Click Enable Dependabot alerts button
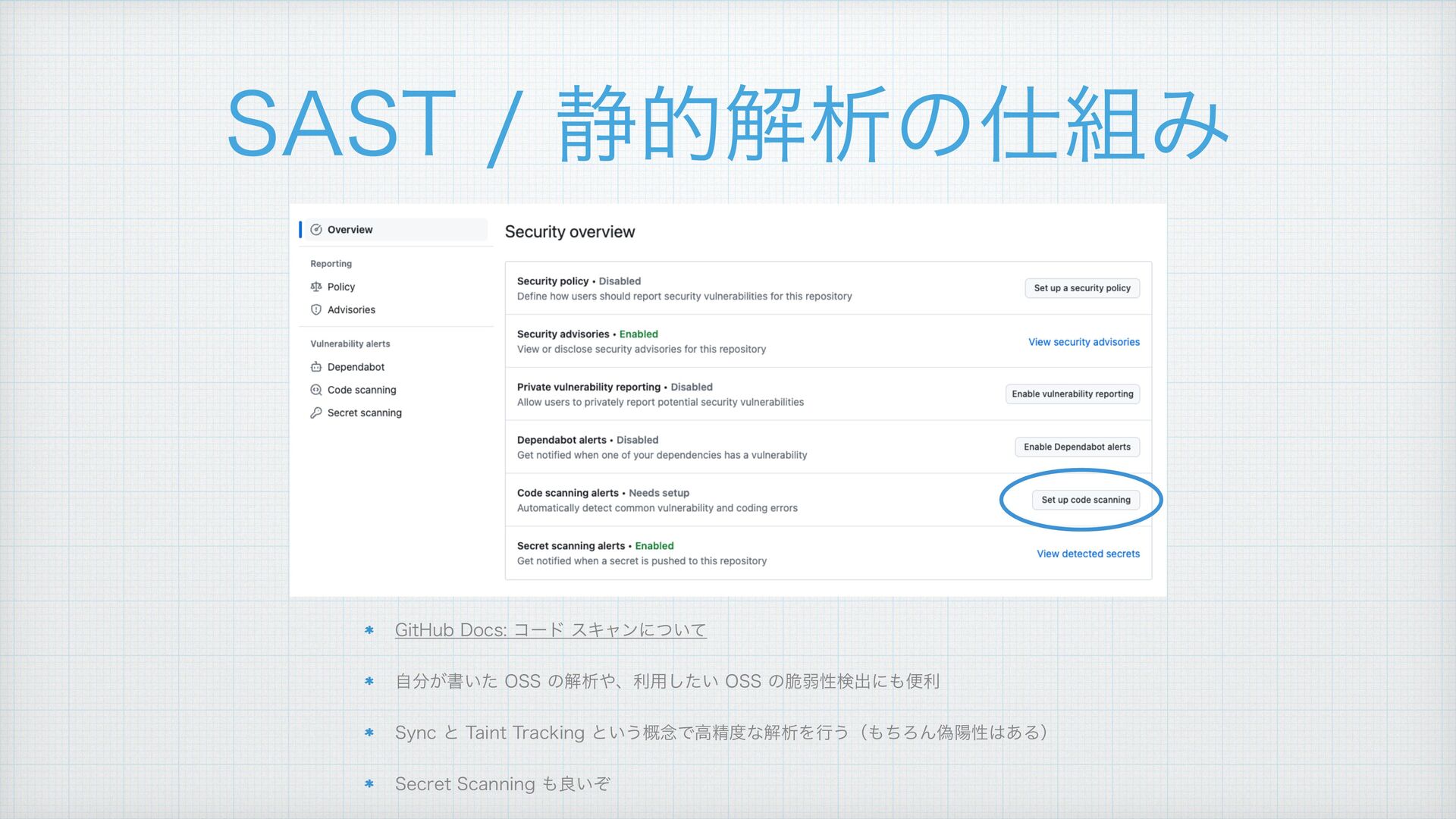The height and width of the screenshot is (819, 1456). (1077, 447)
